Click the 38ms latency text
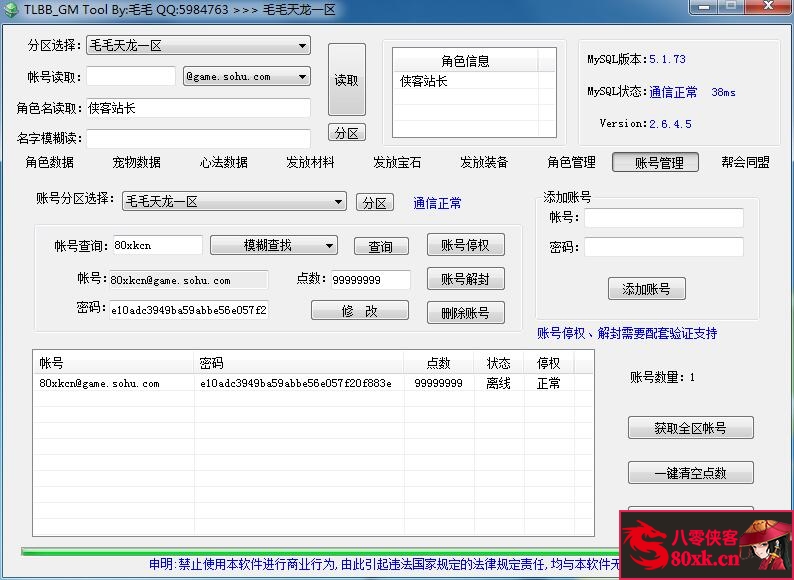 coord(723,92)
